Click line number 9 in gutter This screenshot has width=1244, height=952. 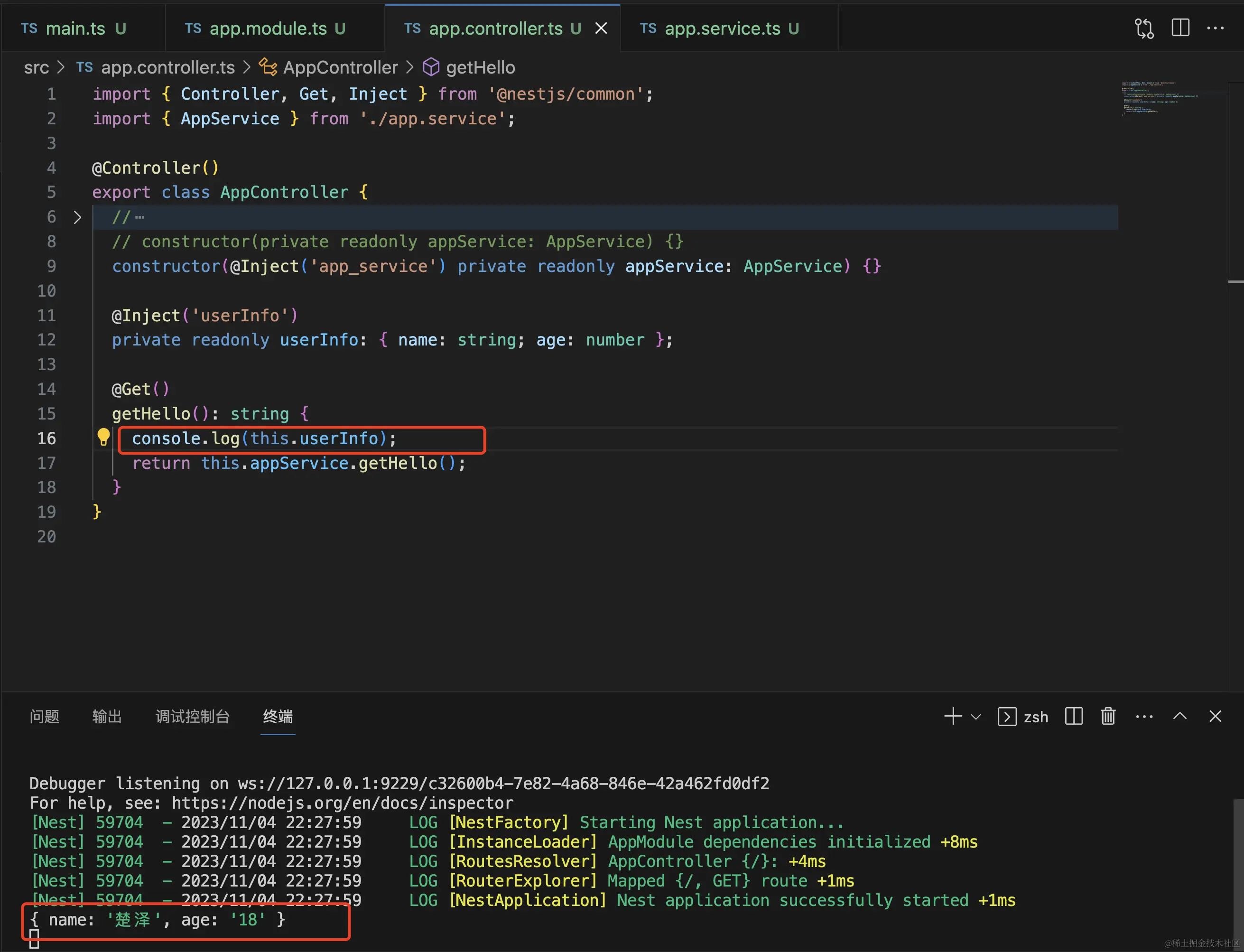(51, 266)
